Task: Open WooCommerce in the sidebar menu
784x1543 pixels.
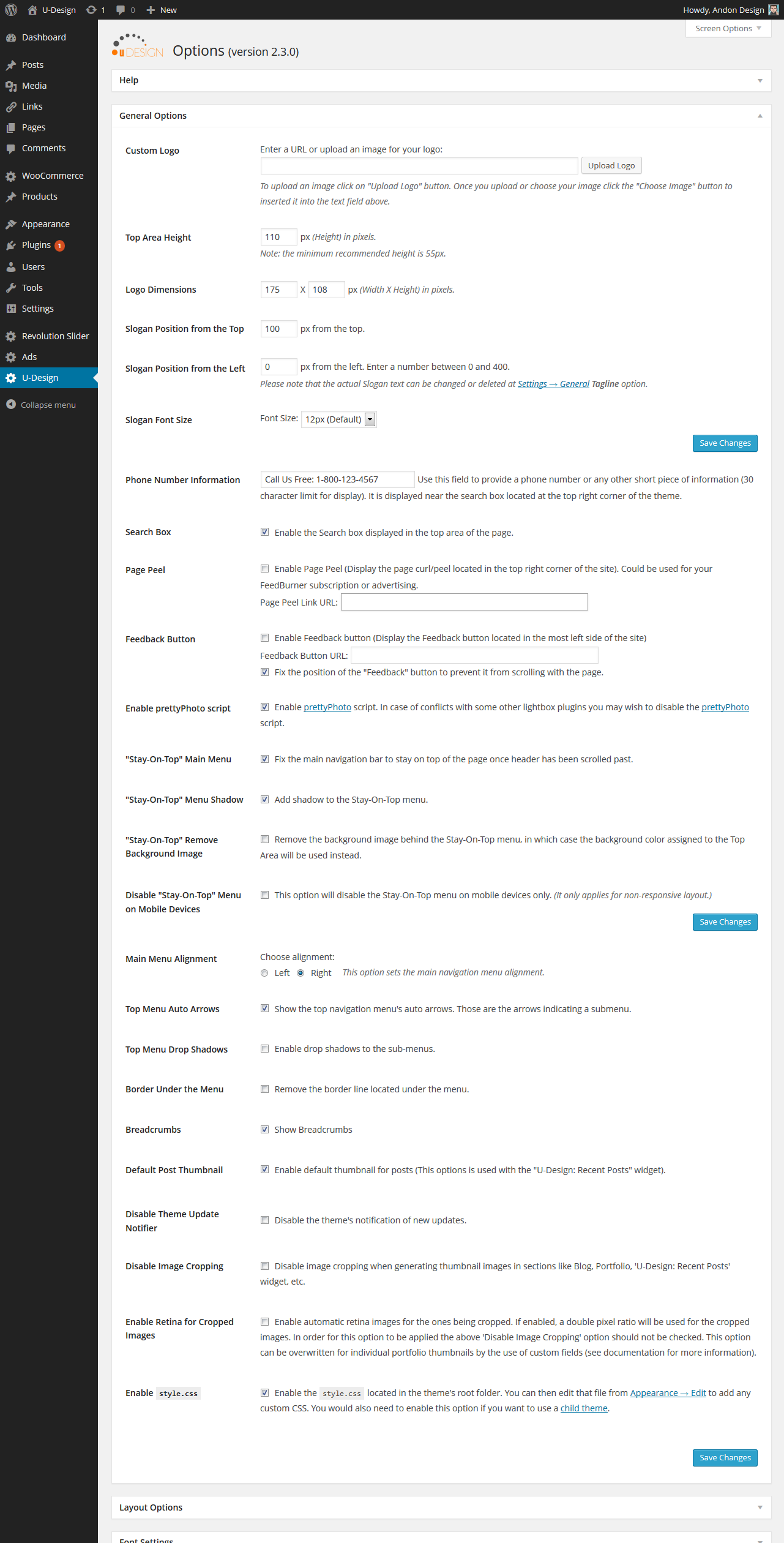Action: 53,176
